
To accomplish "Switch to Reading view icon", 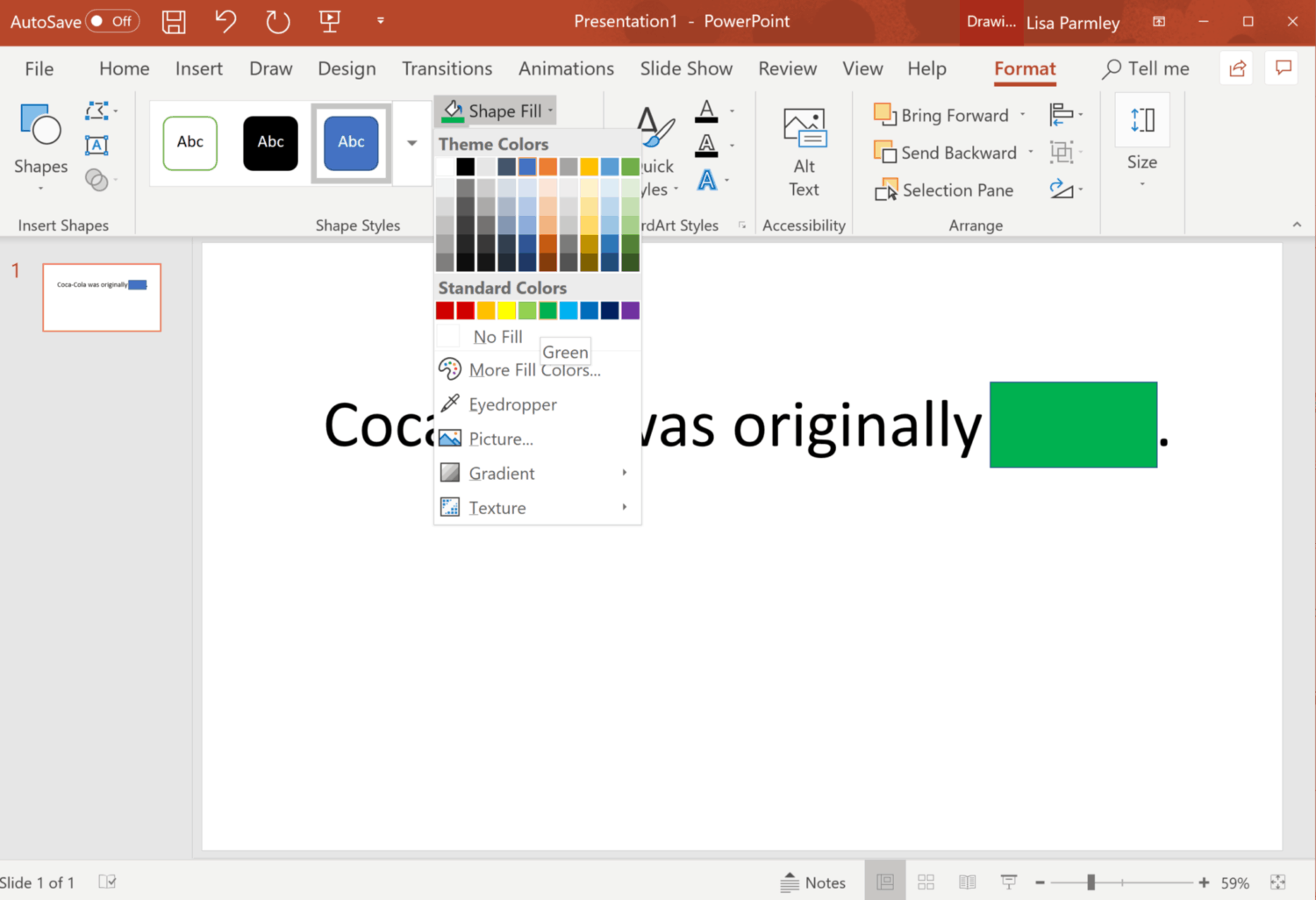I will (967, 882).
